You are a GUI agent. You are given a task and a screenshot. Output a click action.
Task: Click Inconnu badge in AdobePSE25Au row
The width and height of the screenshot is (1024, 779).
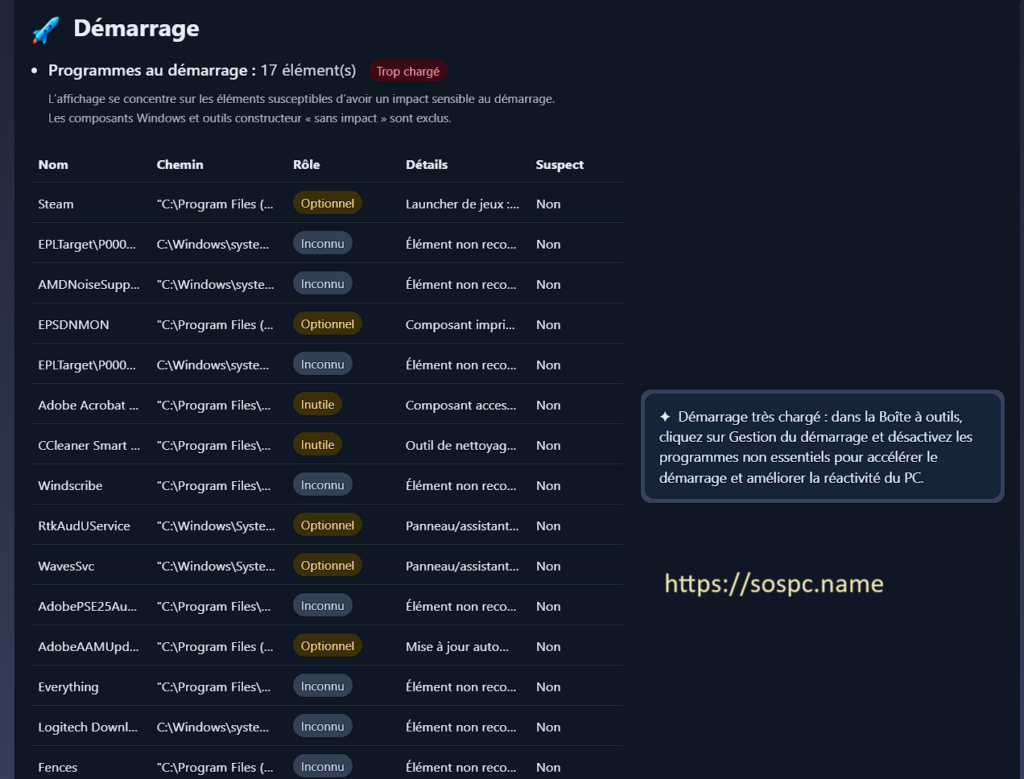click(323, 606)
